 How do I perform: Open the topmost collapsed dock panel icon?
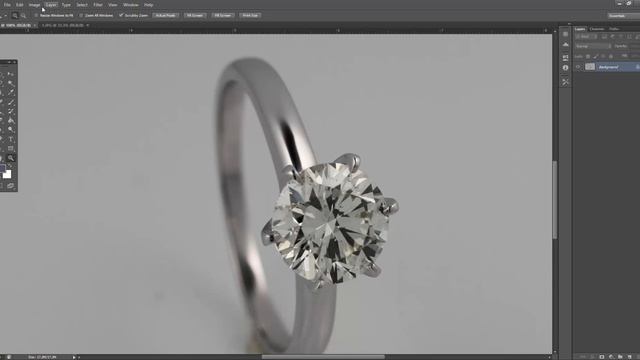click(x=565, y=34)
